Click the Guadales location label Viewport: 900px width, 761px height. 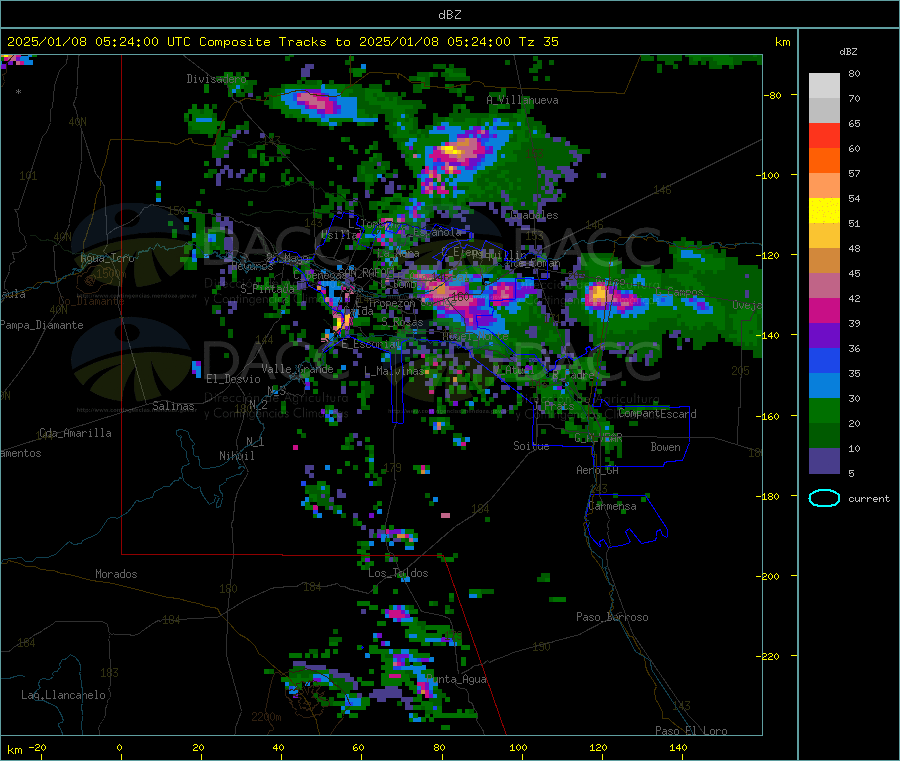click(x=534, y=215)
